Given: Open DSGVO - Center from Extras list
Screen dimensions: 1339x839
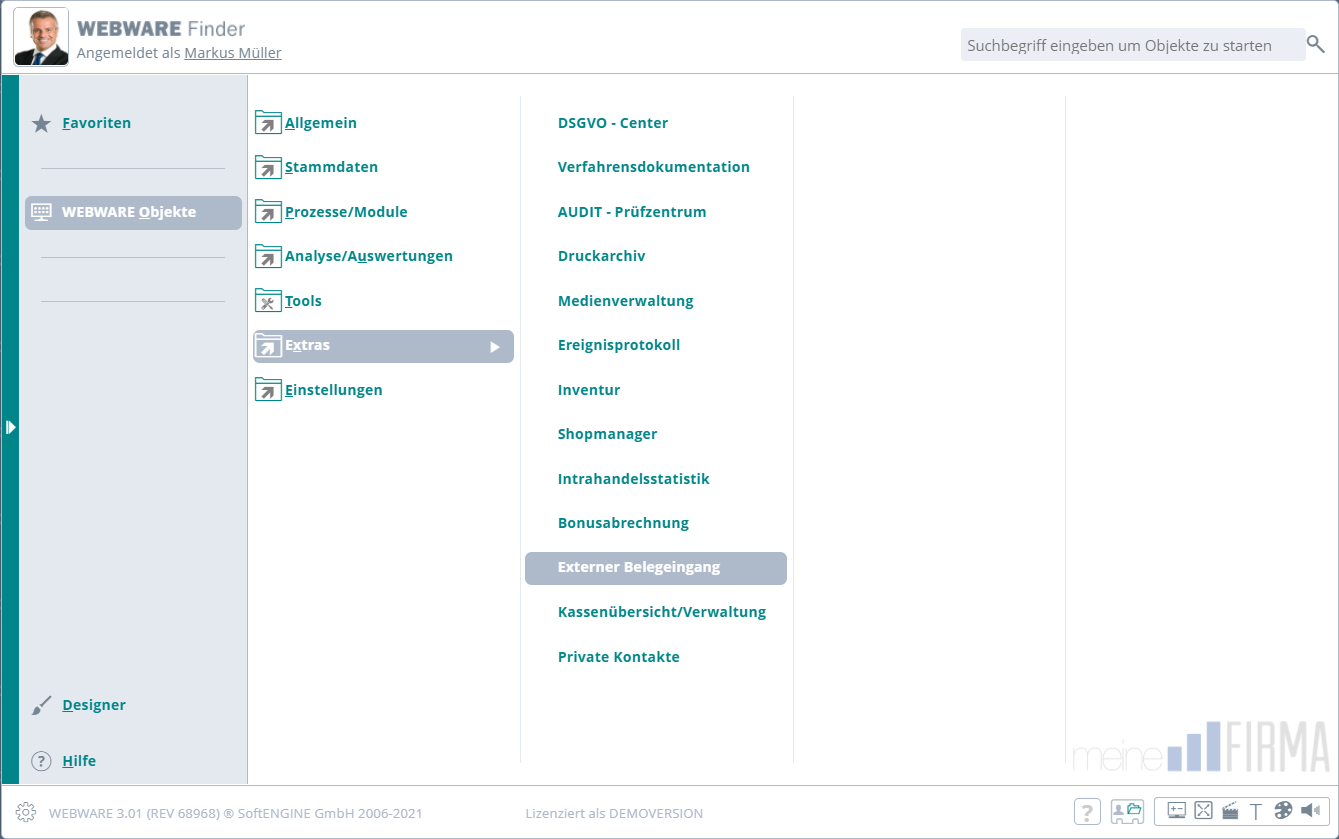Looking at the screenshot, I should (612, 123).
